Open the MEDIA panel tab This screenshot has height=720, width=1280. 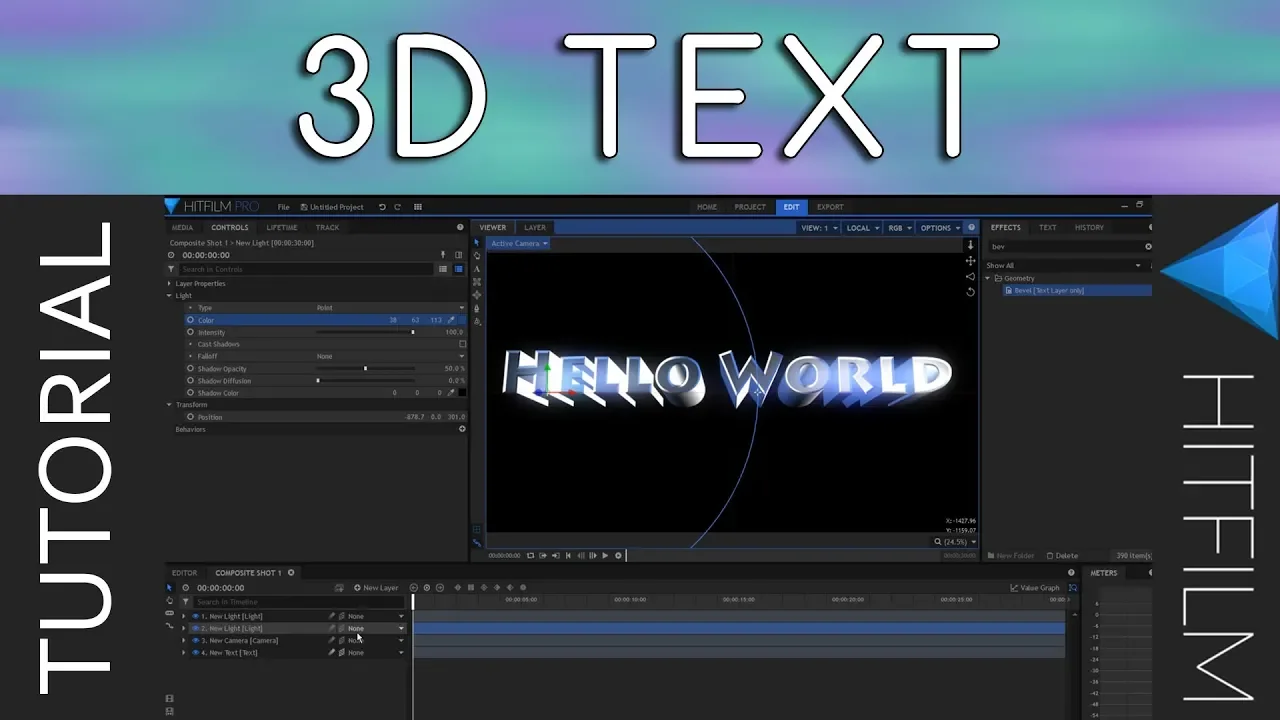182,228
